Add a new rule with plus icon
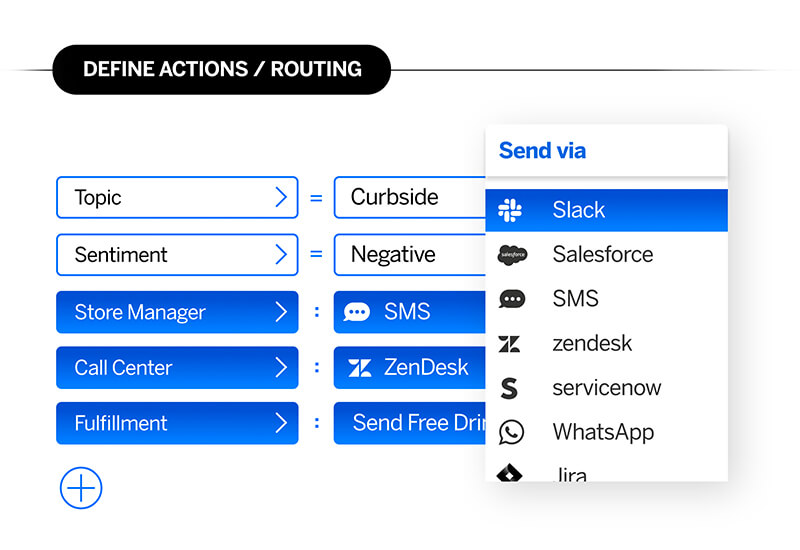The height and width of the screenshot is (550, 800). click(81, 488)
